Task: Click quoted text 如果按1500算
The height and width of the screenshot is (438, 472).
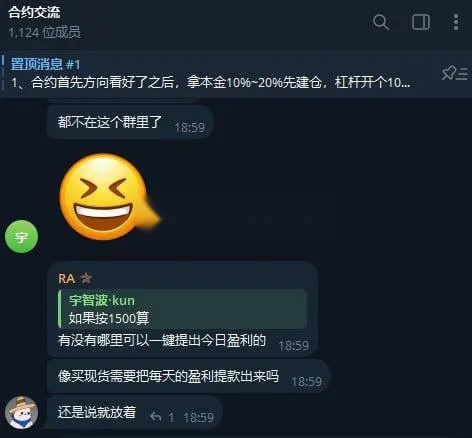Action: coord(109,318)
